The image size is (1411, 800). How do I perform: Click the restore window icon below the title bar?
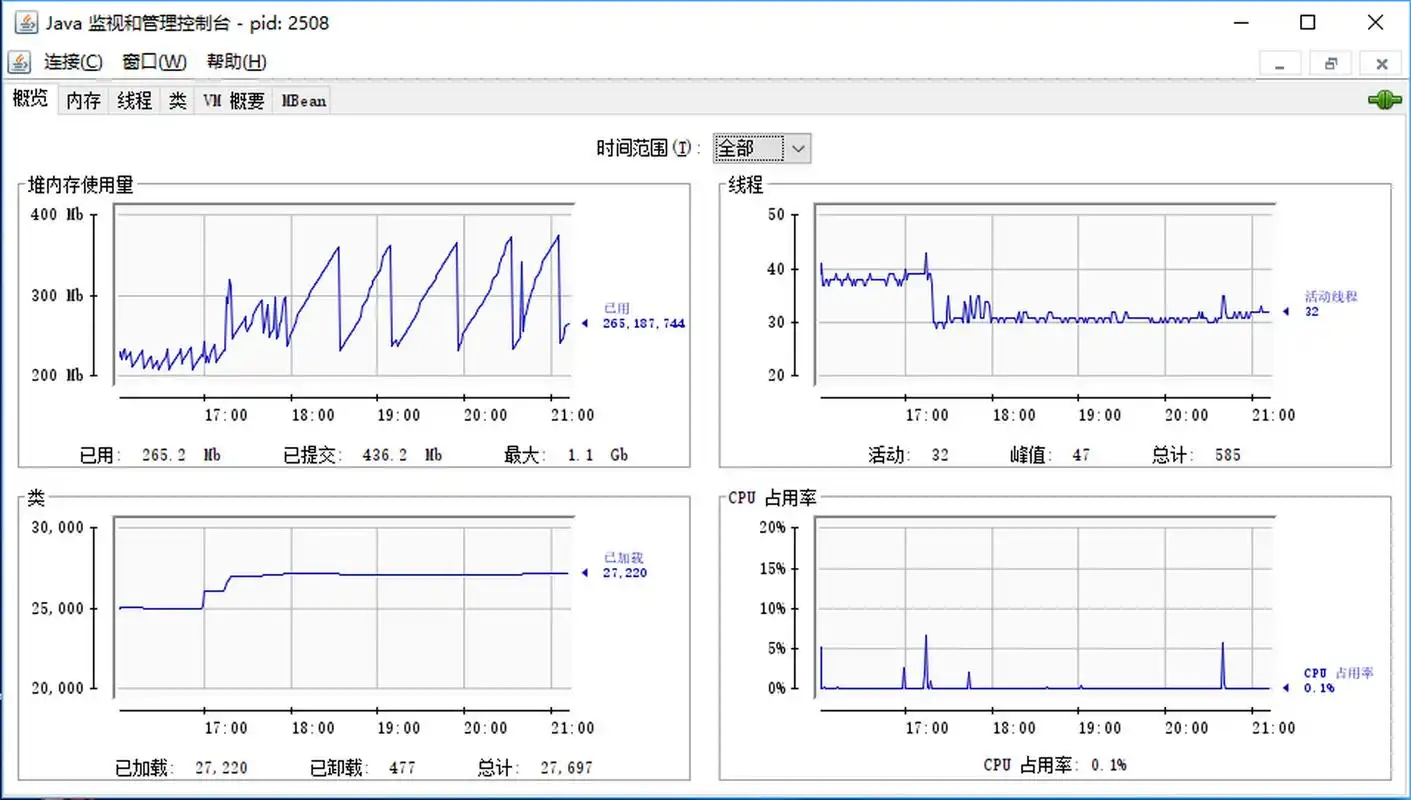tap(1330, 63)
